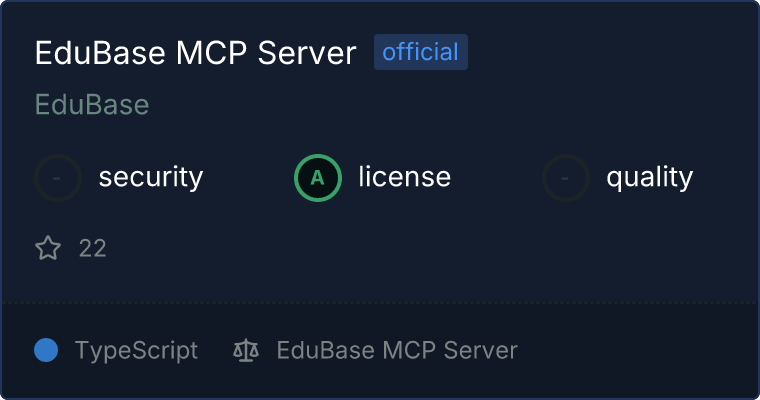This screenshot has width=760, height=400.
Task: Click the green A license grade circle
Action: pos(318,178)
